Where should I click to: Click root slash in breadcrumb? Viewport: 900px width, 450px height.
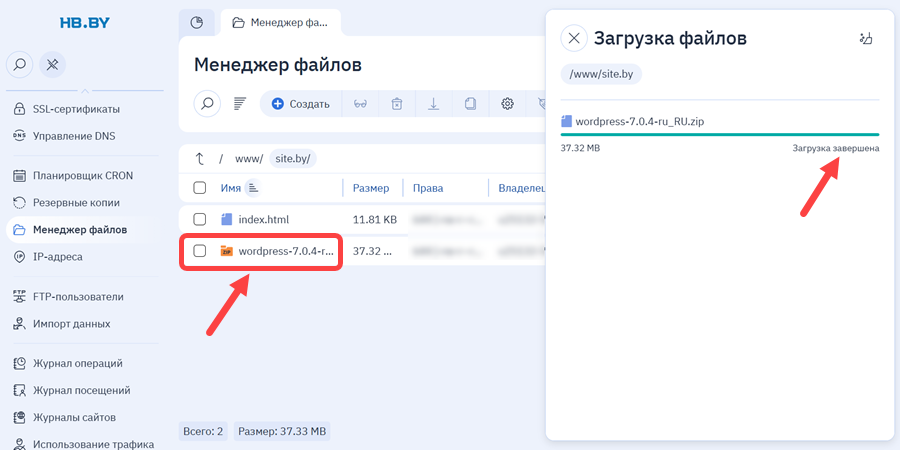pyautogui.click(x=221, y=159)
